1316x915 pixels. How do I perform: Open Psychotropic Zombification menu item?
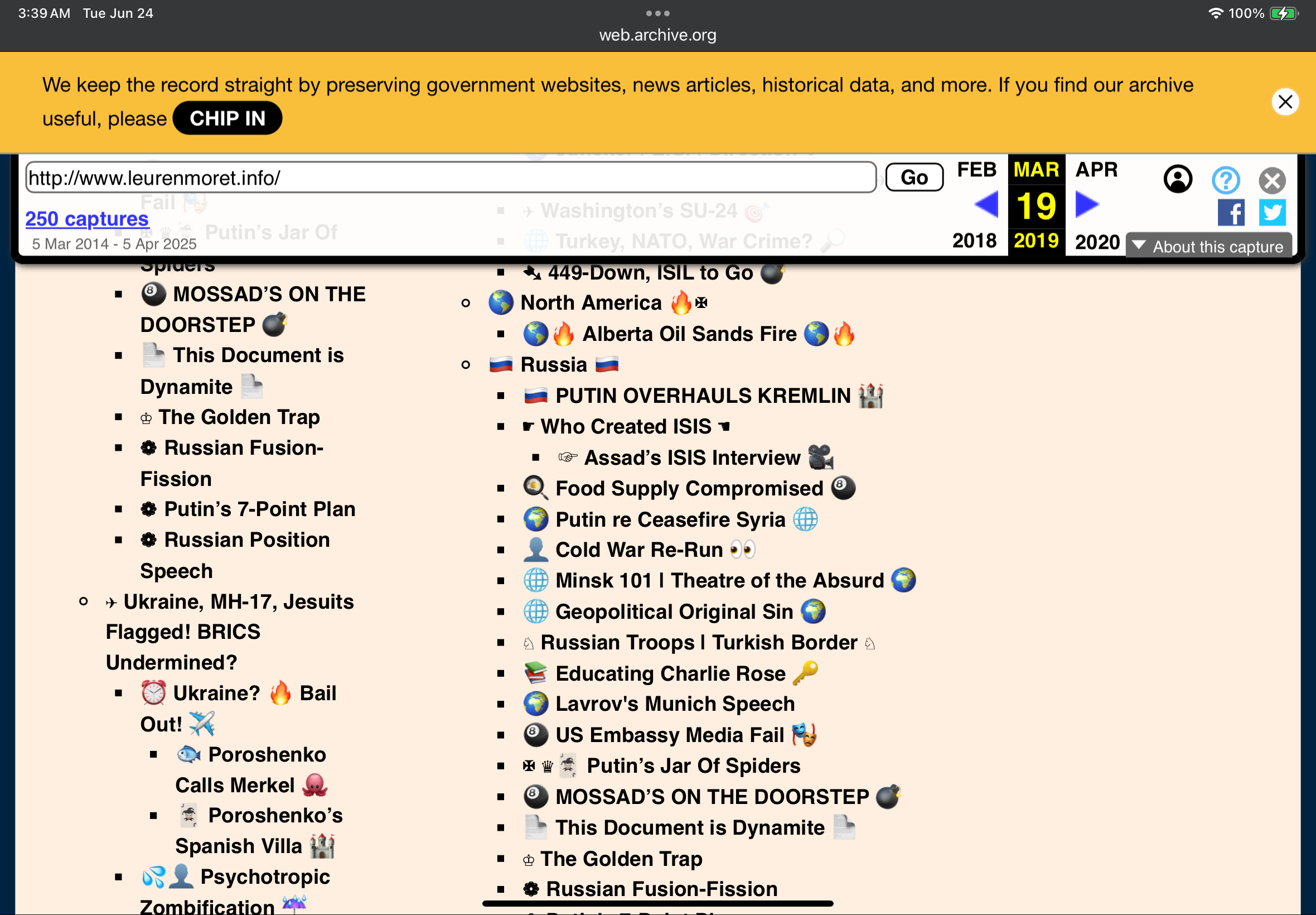pos(235,892)
